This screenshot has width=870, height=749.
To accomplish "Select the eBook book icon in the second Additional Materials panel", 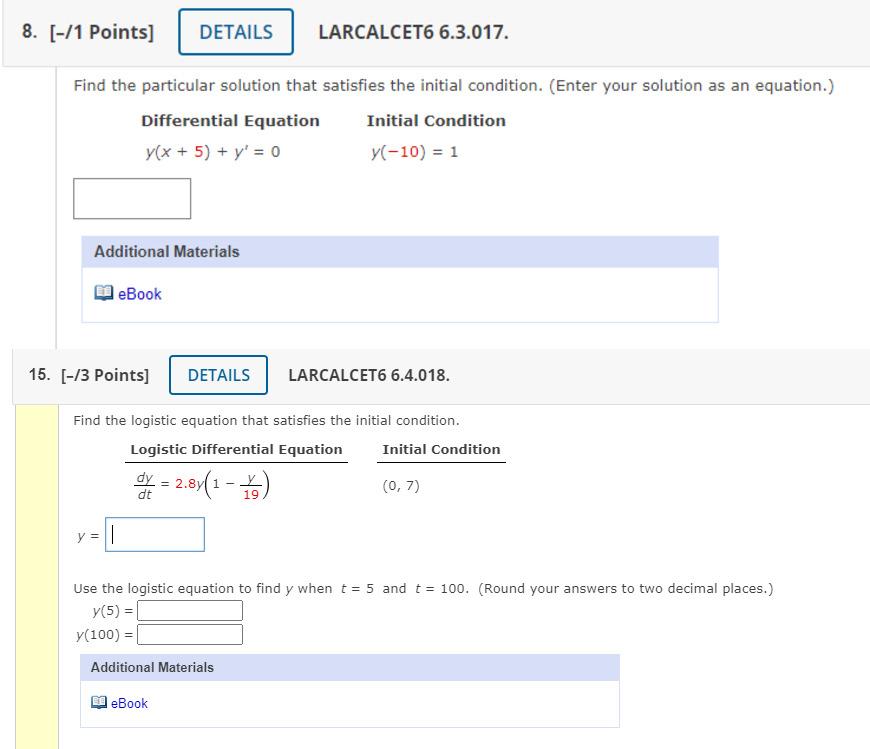I will point(99,703).
